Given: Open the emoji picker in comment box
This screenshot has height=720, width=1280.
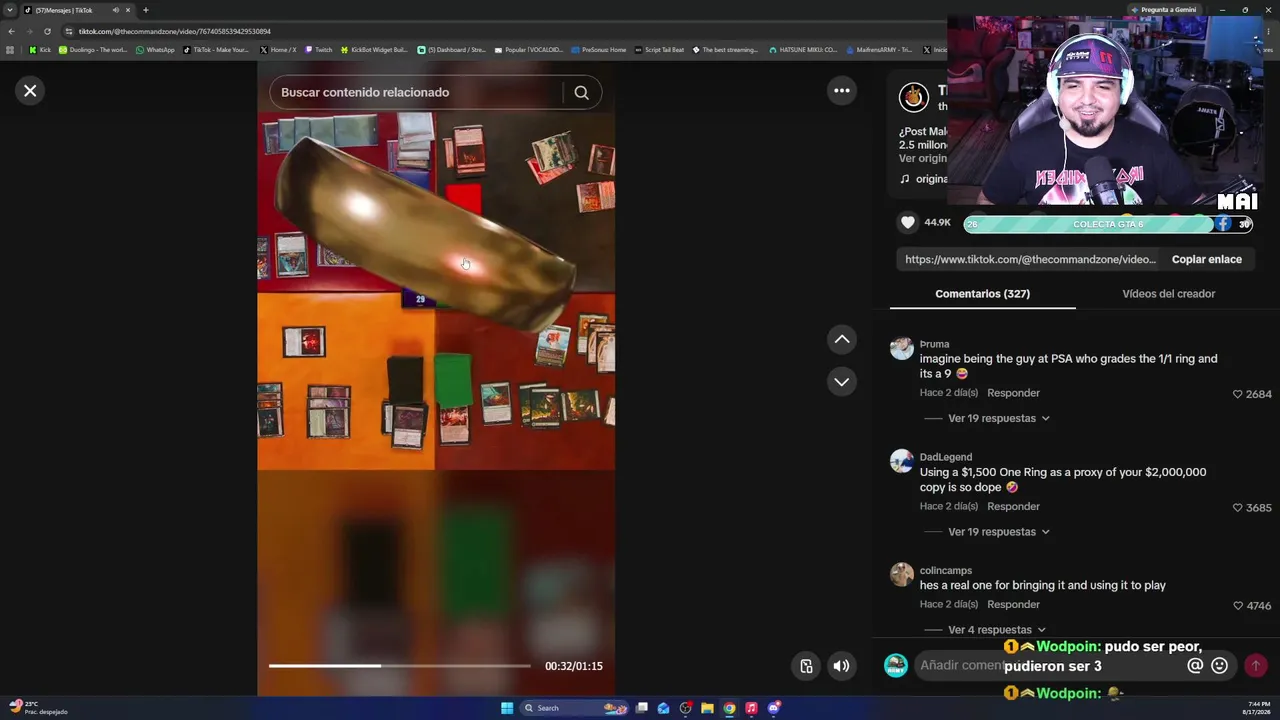Looking at the screenshot, I should pos(1219,666).
